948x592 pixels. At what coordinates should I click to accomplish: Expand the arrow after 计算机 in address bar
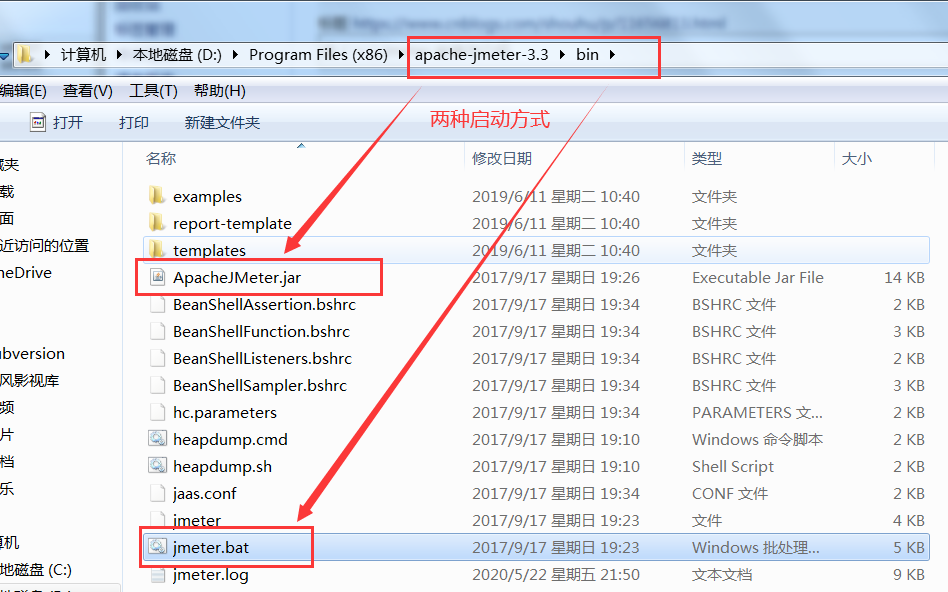click(x=120, y=54)
